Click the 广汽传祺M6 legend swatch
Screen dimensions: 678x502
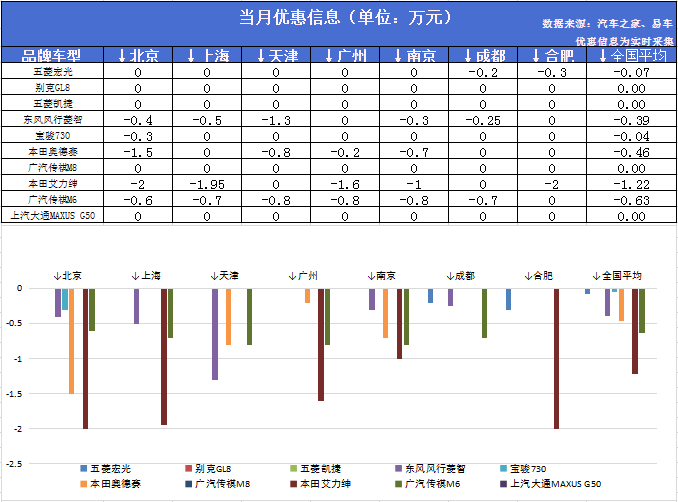pos(398,484)
